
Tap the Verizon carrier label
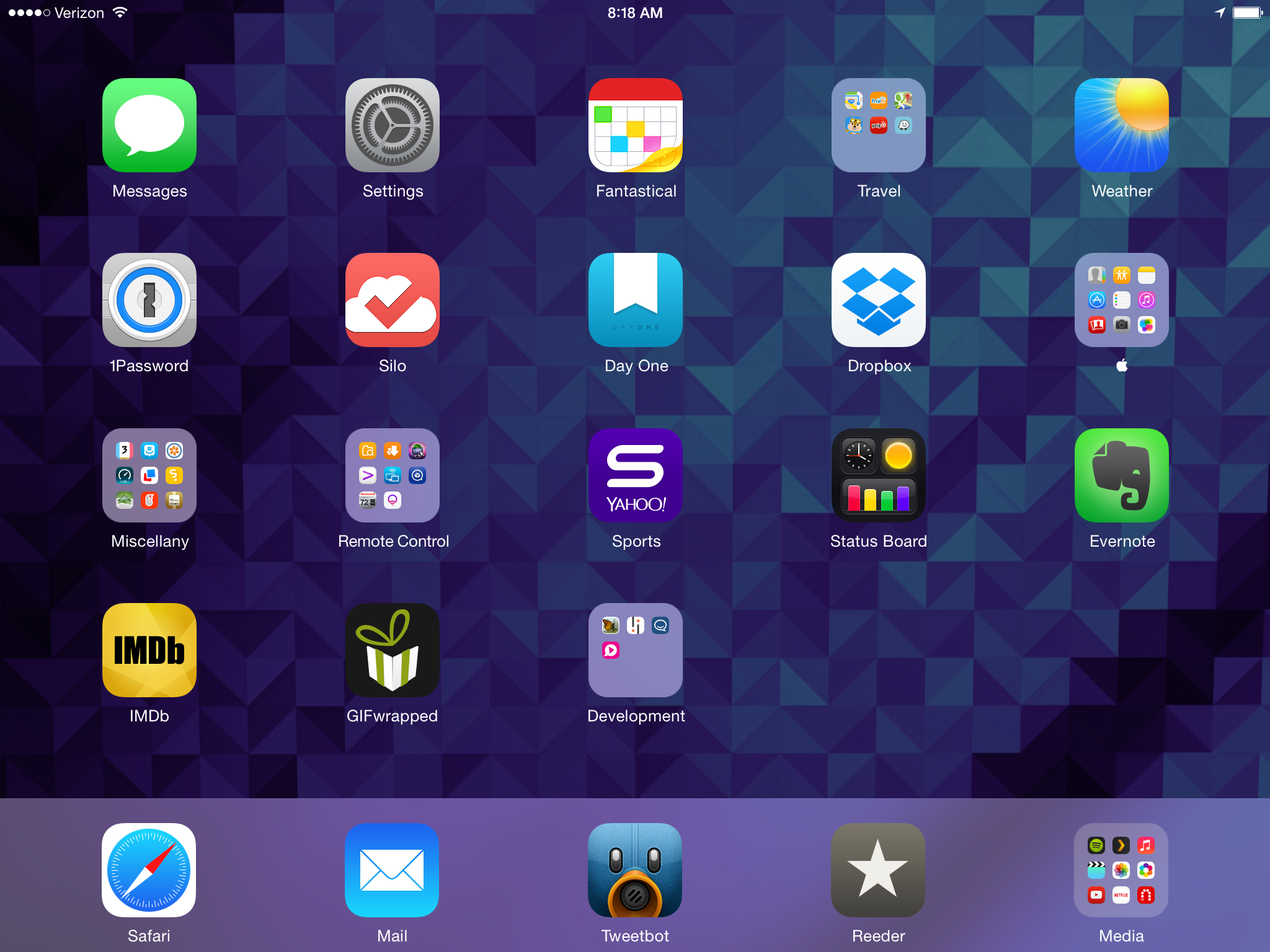(79, 13)
